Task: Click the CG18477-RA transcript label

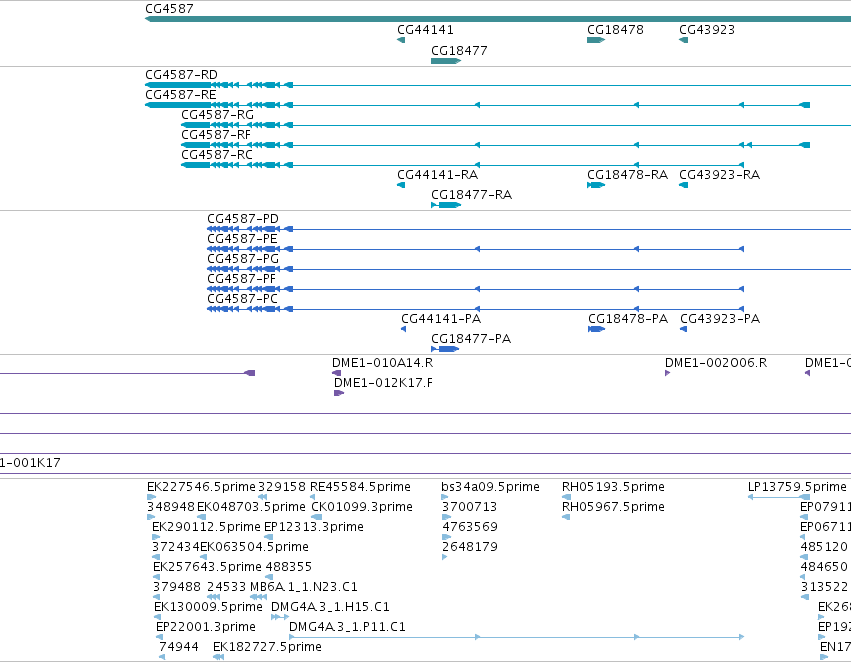Action: 472,195
